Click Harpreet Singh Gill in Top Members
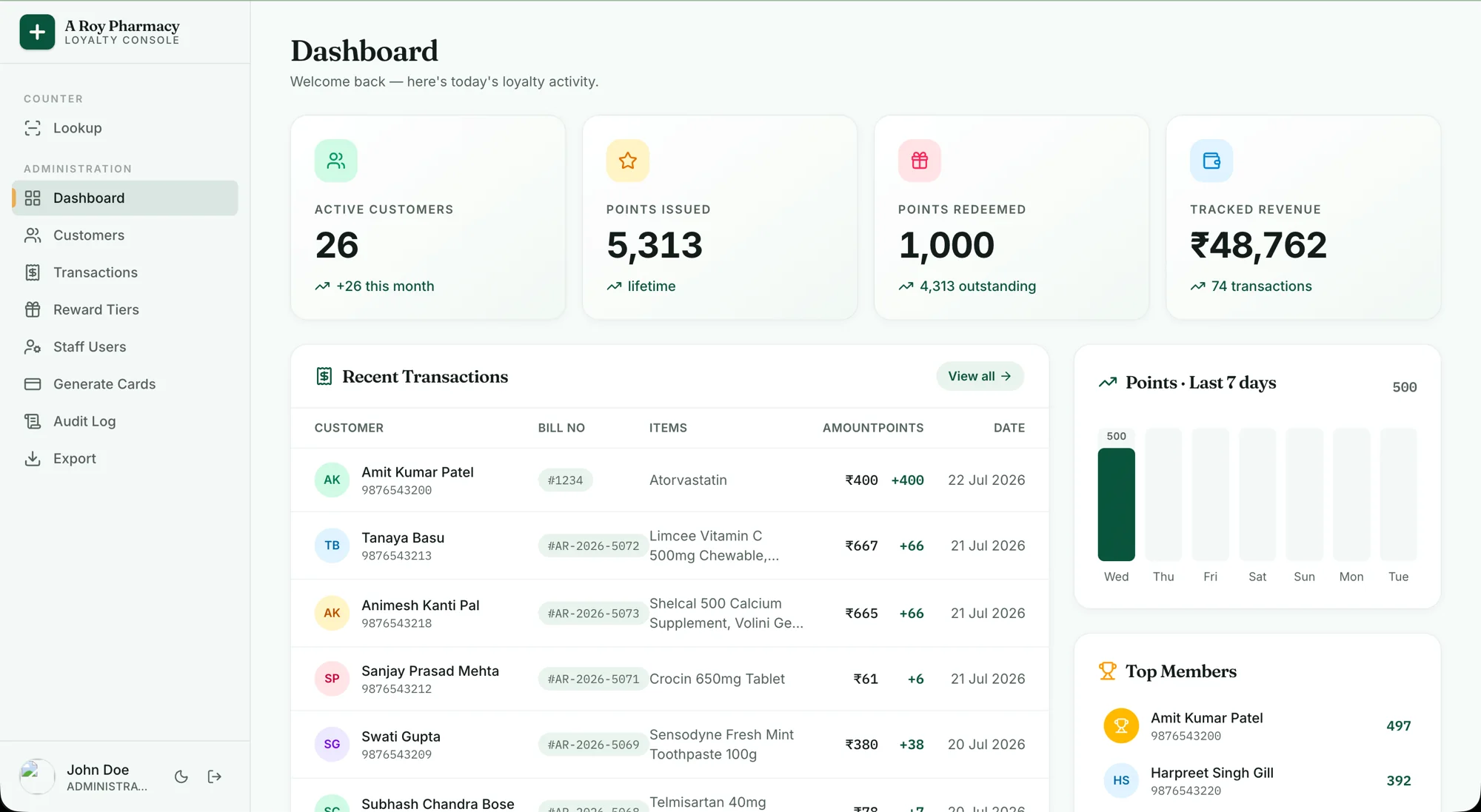 (x=1211, y=773)
